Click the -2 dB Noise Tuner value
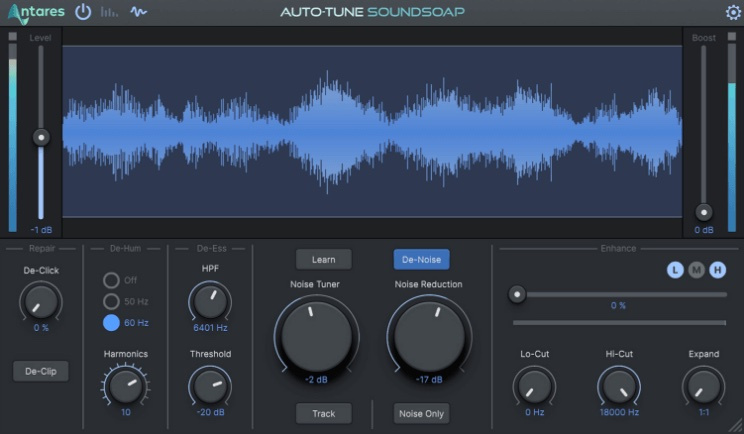 point(316,379)
